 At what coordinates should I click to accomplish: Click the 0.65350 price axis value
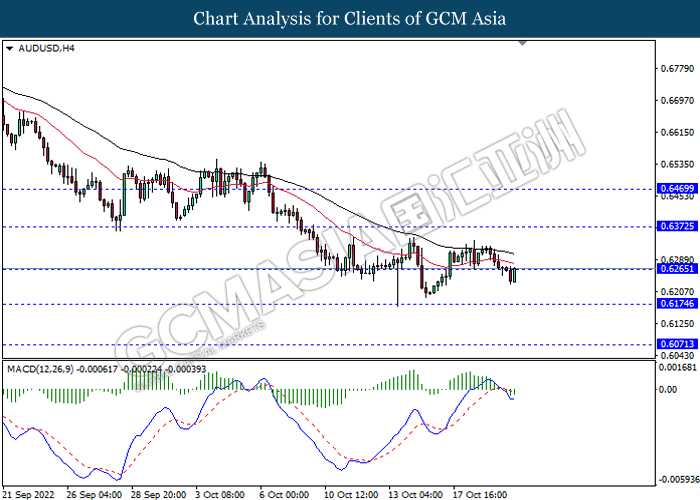pyautogui.click(x=677, y=164)
